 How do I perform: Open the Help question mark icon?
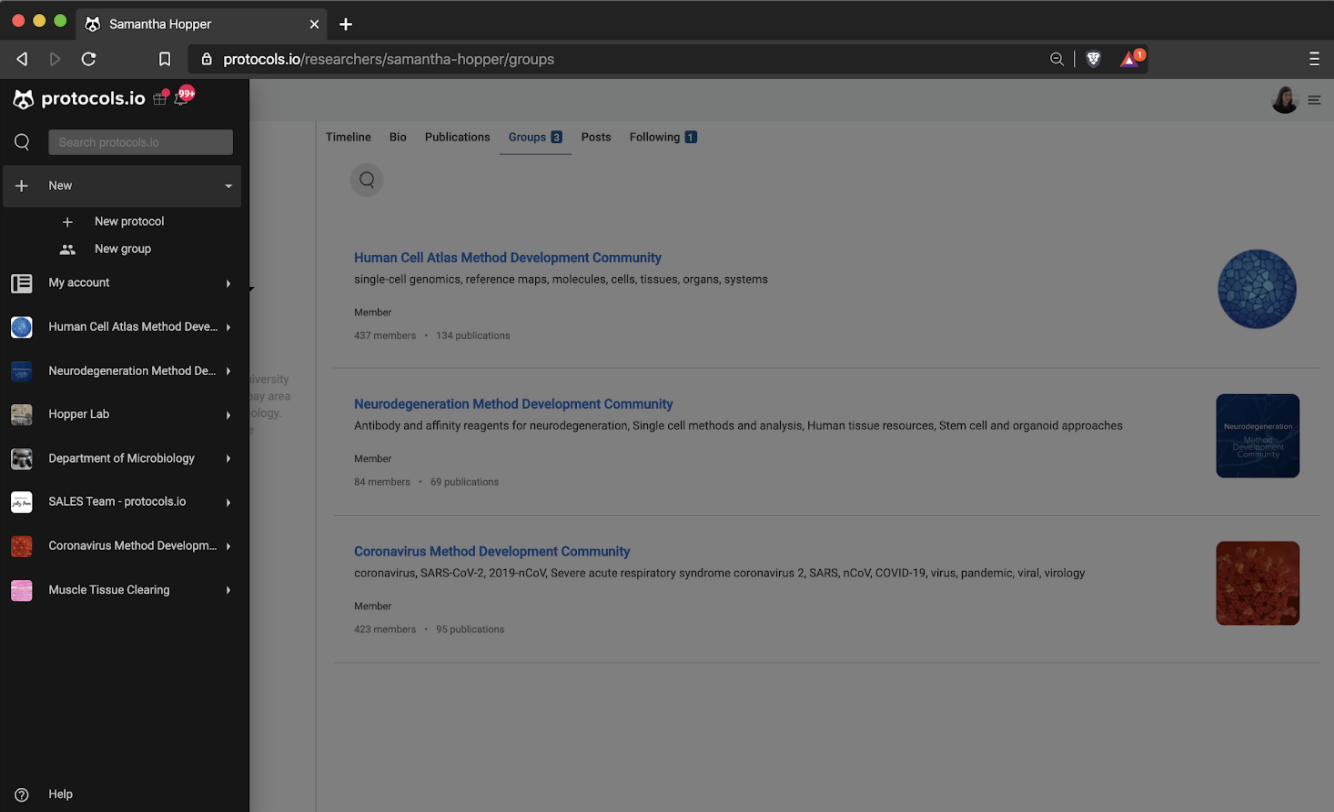click(22, 793)
